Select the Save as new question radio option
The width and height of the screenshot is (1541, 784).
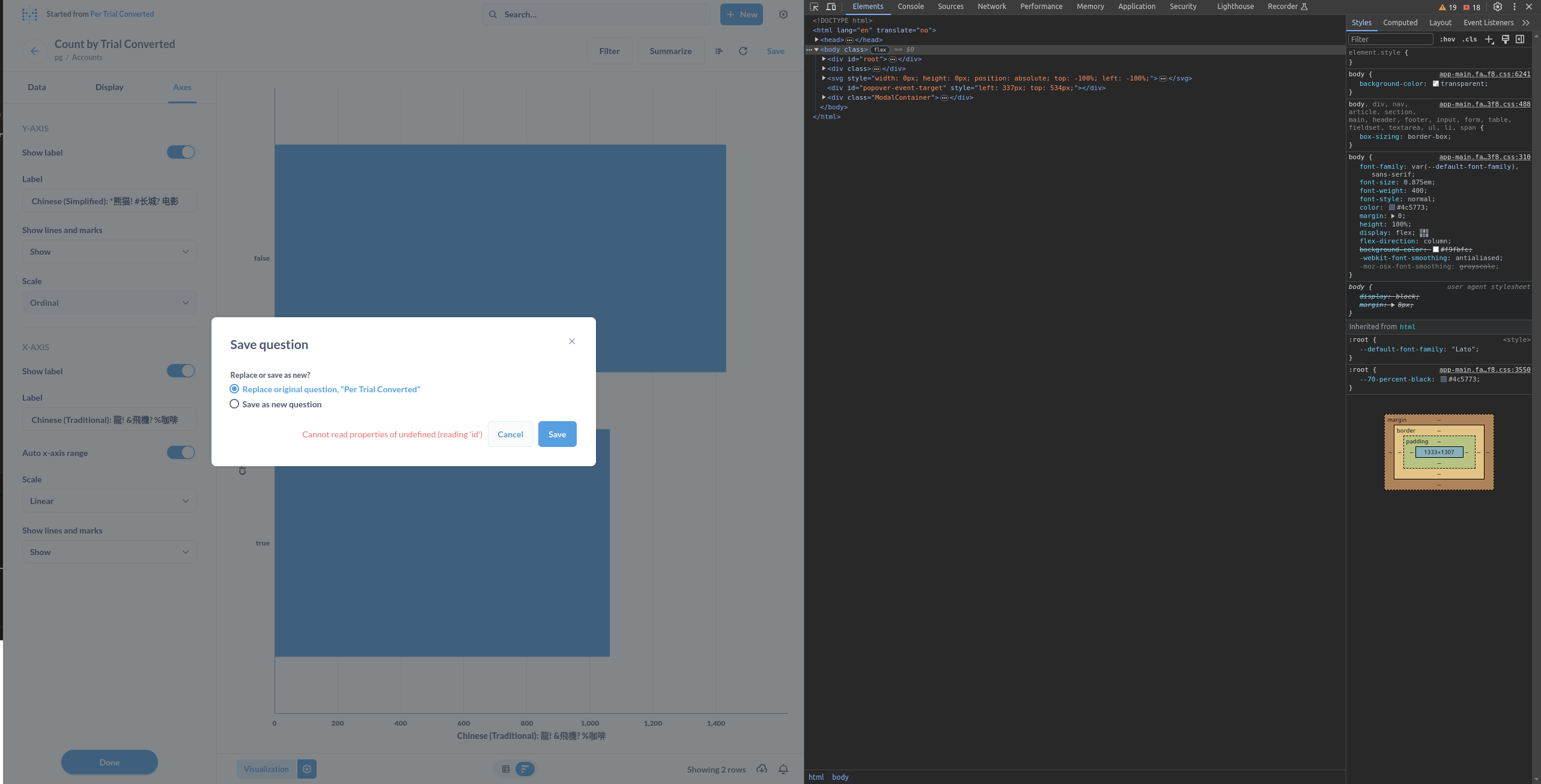[x=234, y=404]
